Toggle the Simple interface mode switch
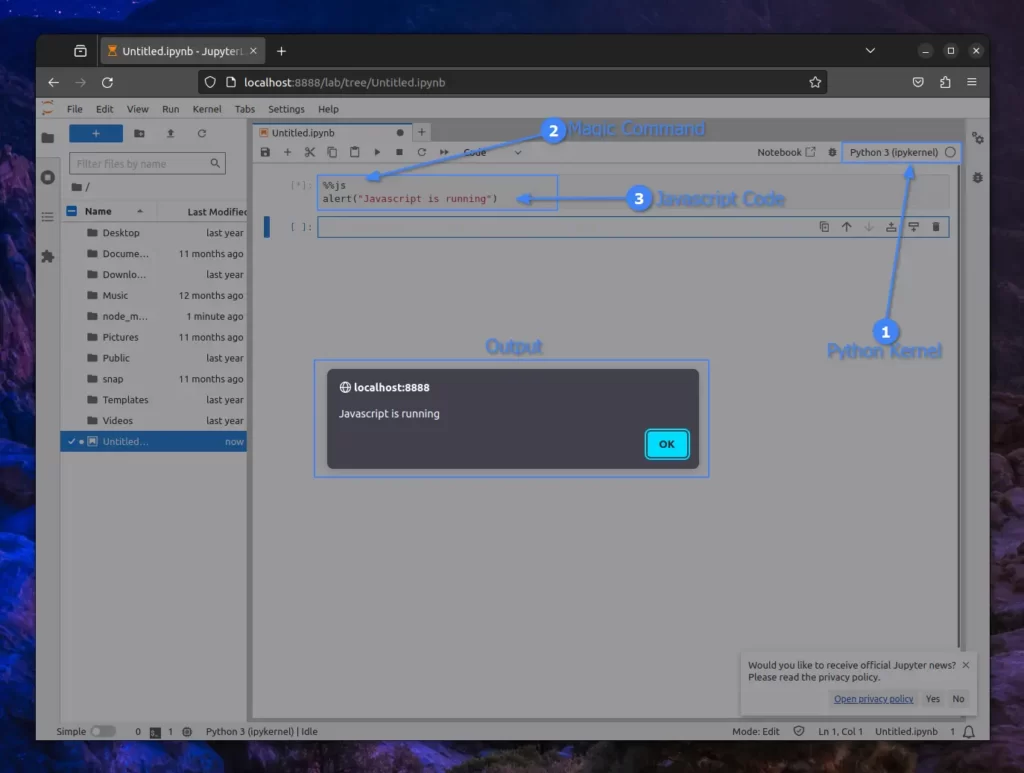Viewport: 1024px width, 773px height. [x=103, y=731]
